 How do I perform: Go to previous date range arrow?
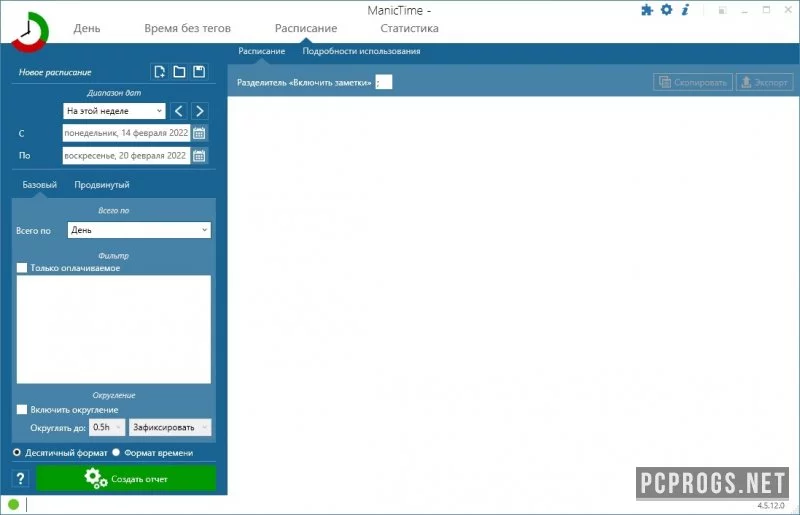(179, 111)
